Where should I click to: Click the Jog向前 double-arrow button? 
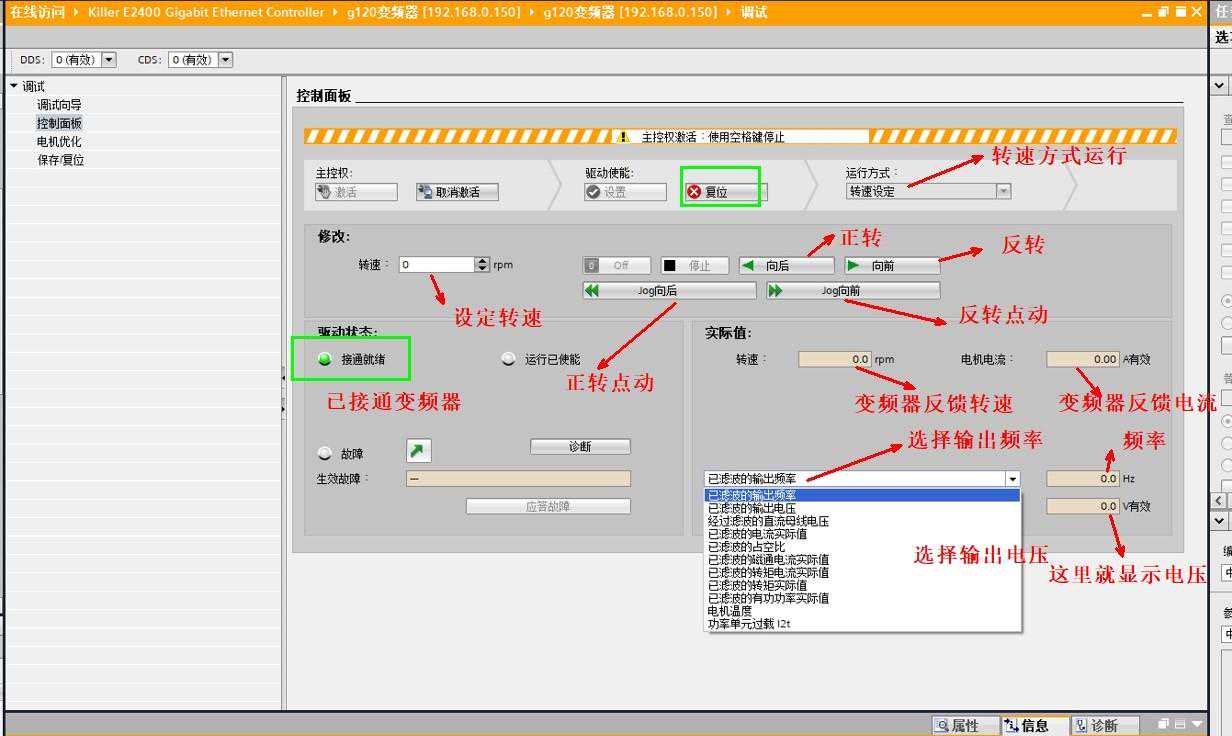pyautogui.click(x=853, y=291)
